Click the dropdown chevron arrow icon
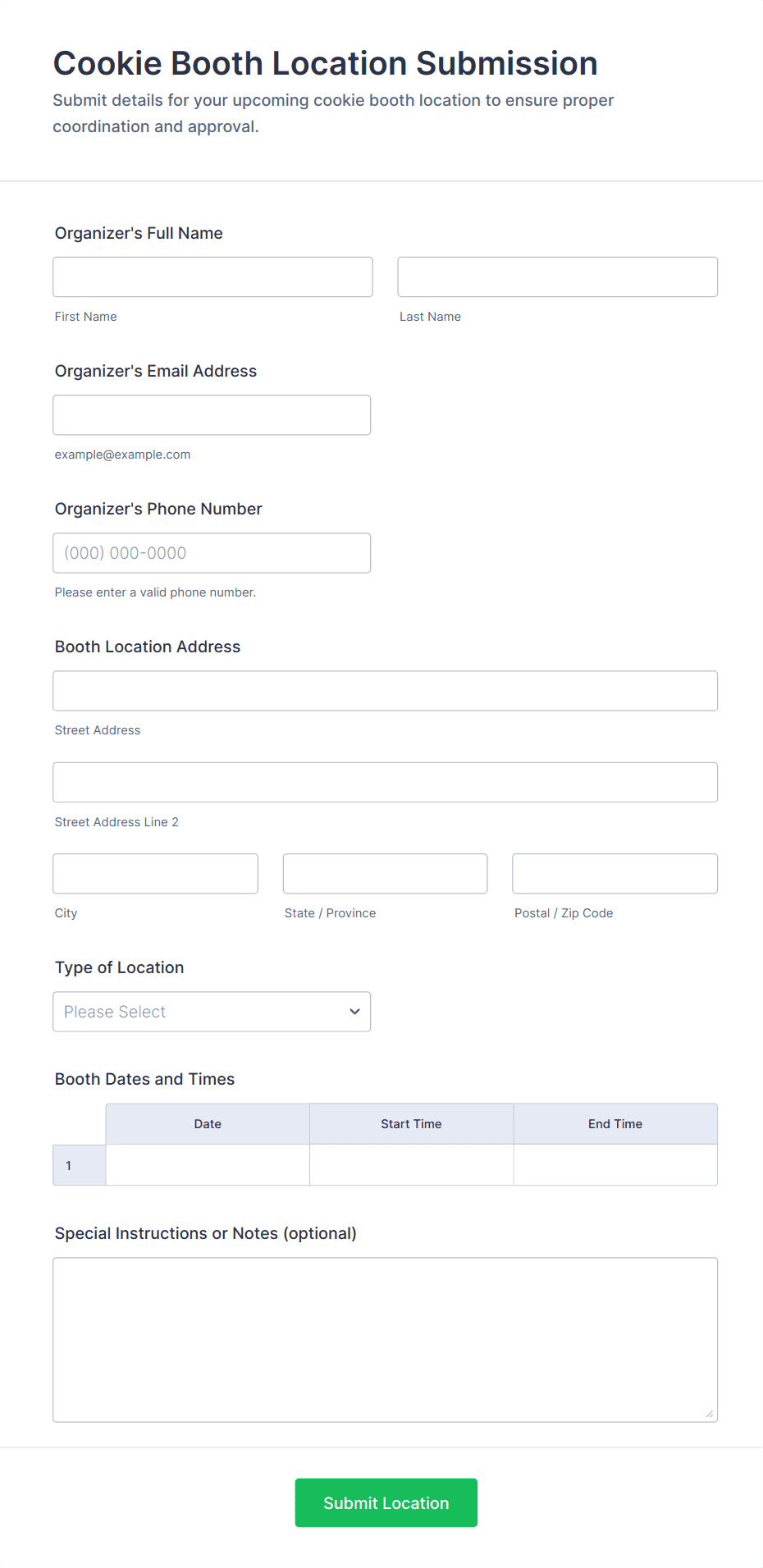This screenshot has height=1568, width=763. click(x=354, y=1012)
